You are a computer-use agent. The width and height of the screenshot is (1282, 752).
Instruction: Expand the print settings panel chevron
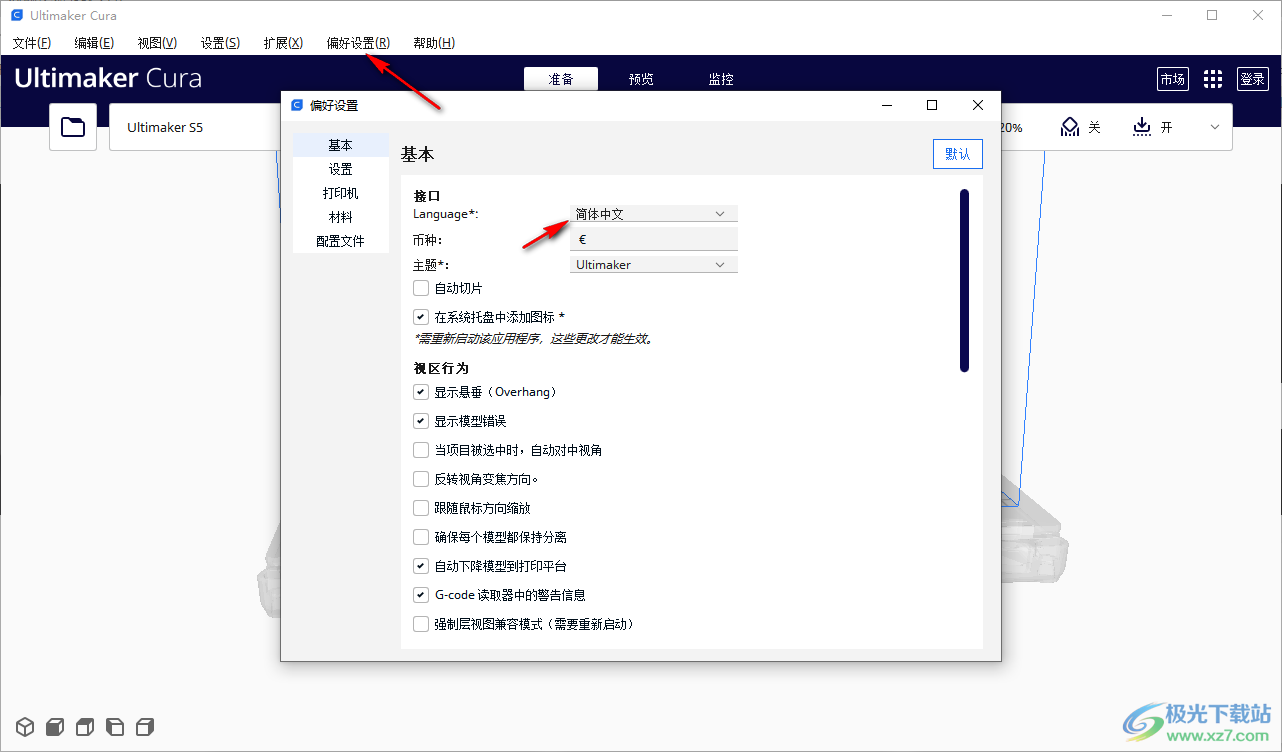click(x=1215, y=127)
